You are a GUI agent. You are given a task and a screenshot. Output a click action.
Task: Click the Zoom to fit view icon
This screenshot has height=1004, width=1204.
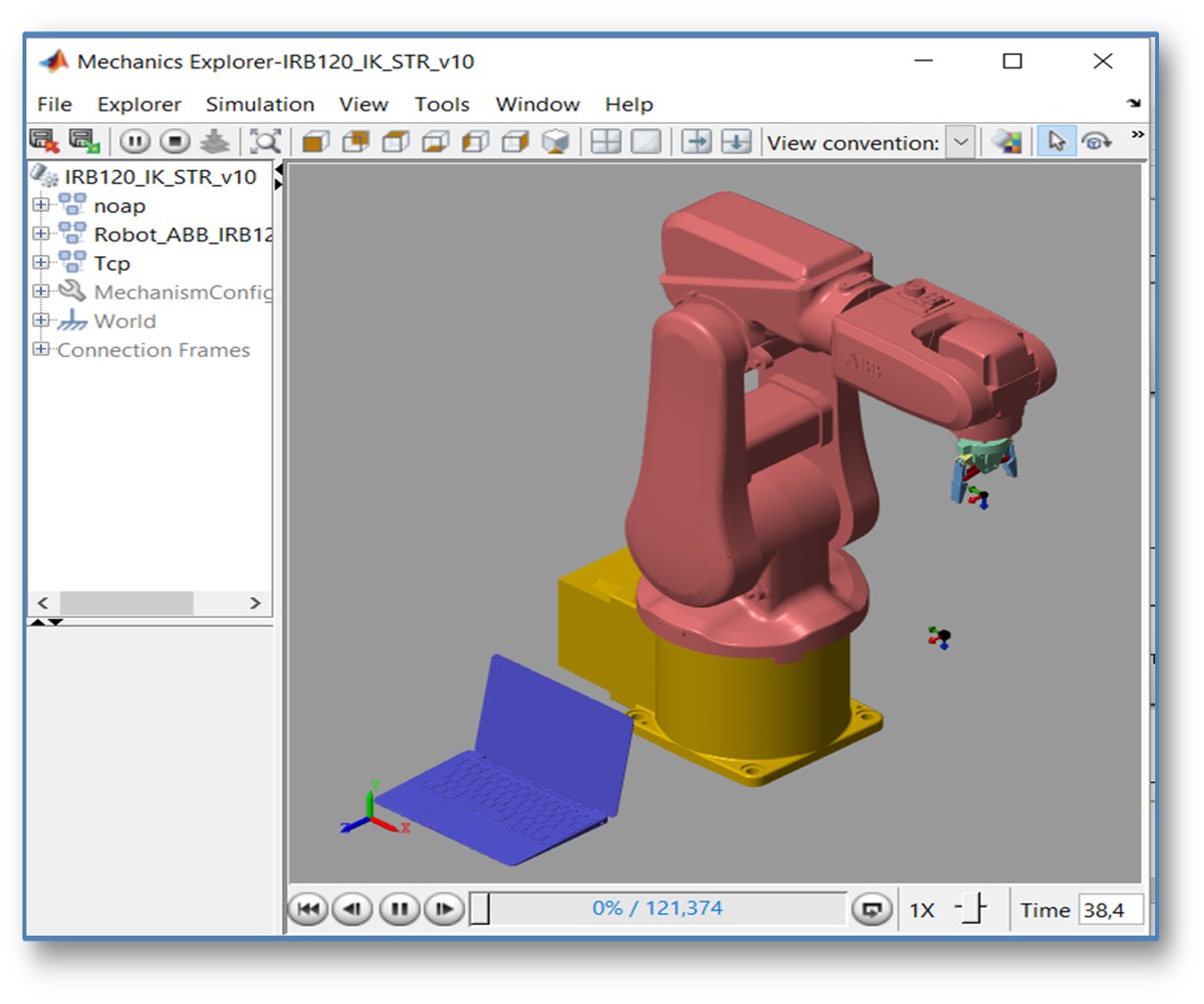[x=265, y=142]
